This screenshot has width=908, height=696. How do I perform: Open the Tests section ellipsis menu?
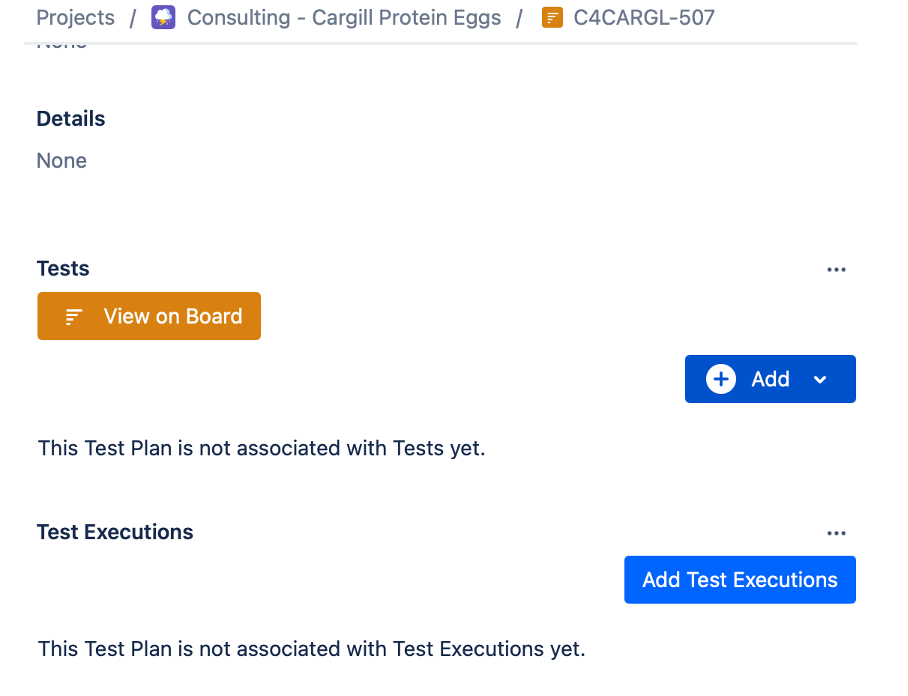(x=837, y=269)
